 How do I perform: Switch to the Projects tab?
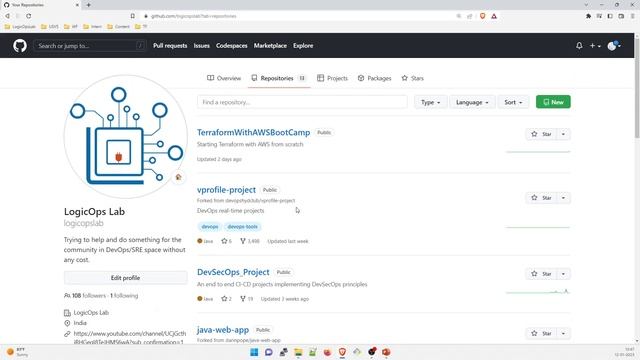click(x=332, y=78)
